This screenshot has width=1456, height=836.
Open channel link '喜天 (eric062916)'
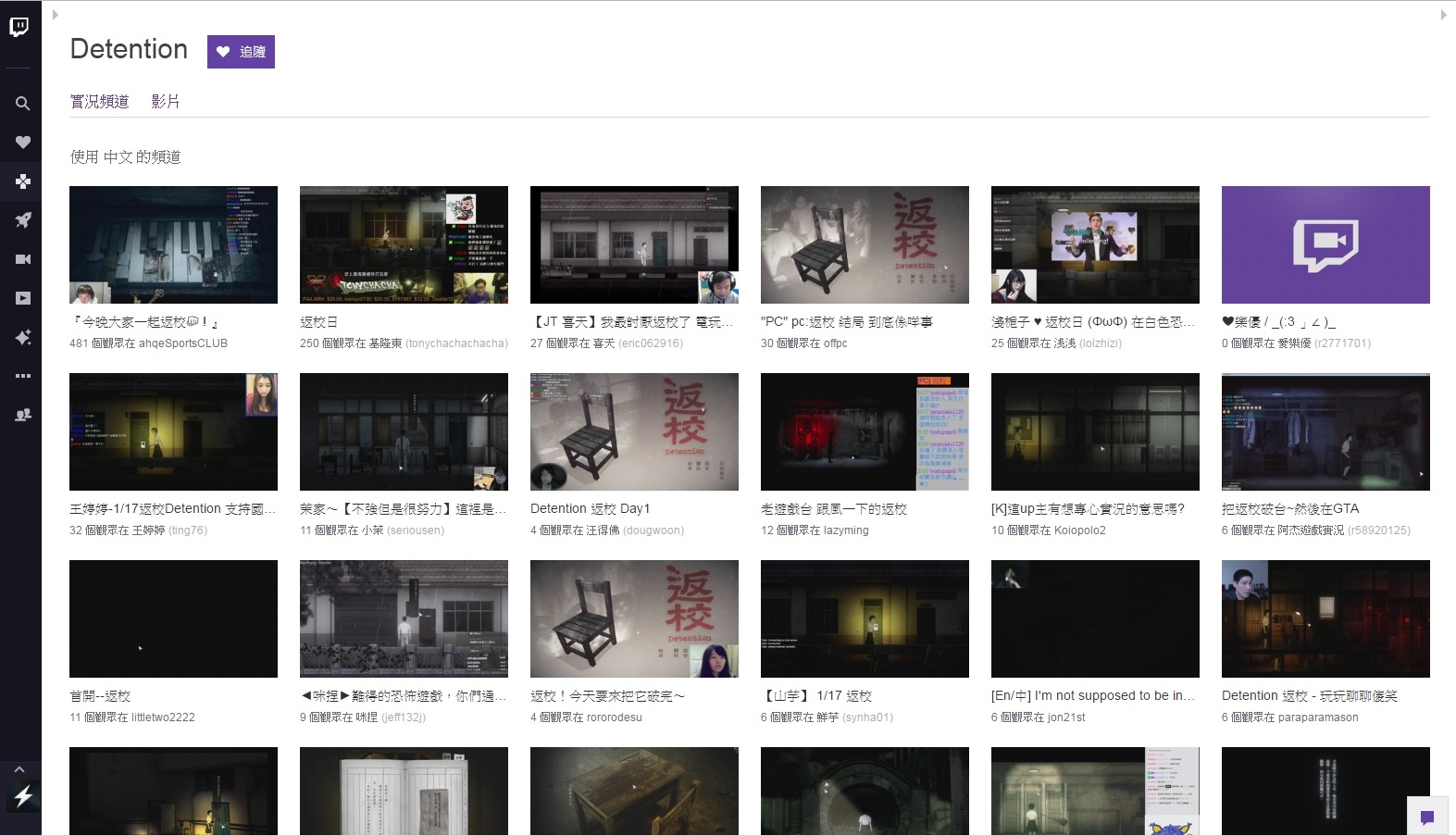[x=638, y=343]
